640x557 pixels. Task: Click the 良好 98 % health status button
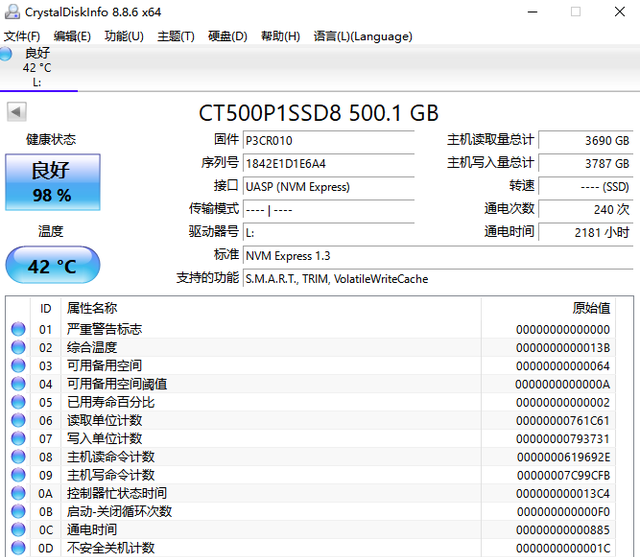click(x=51, y=180)
